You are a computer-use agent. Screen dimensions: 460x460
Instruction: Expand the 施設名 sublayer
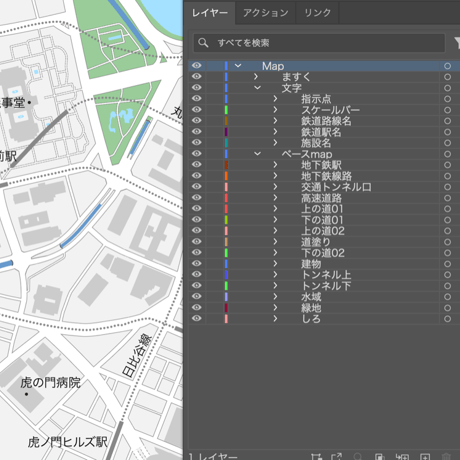(275, 143)
